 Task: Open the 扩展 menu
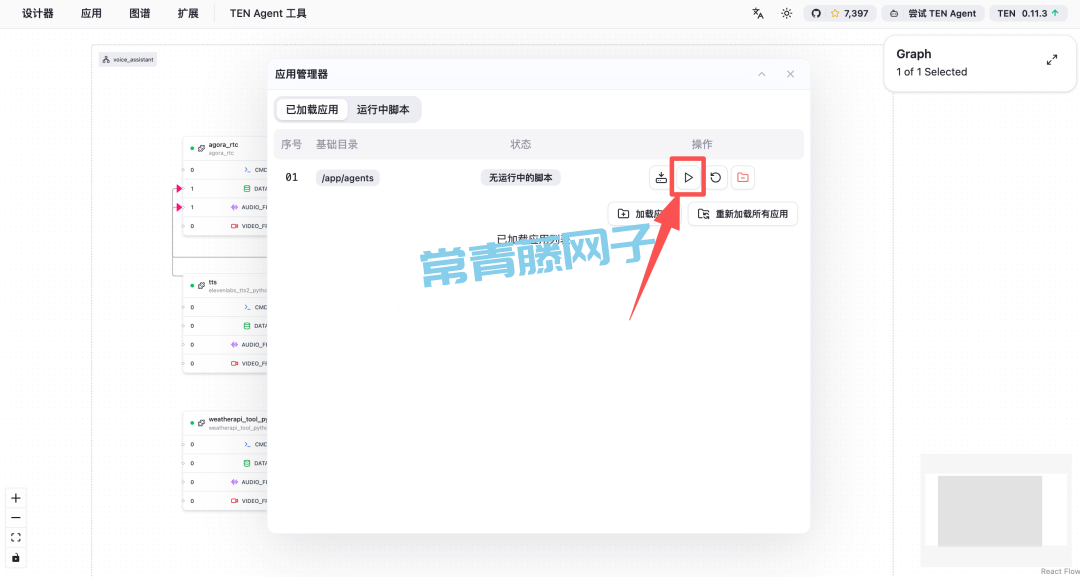(x=188, y=14)
